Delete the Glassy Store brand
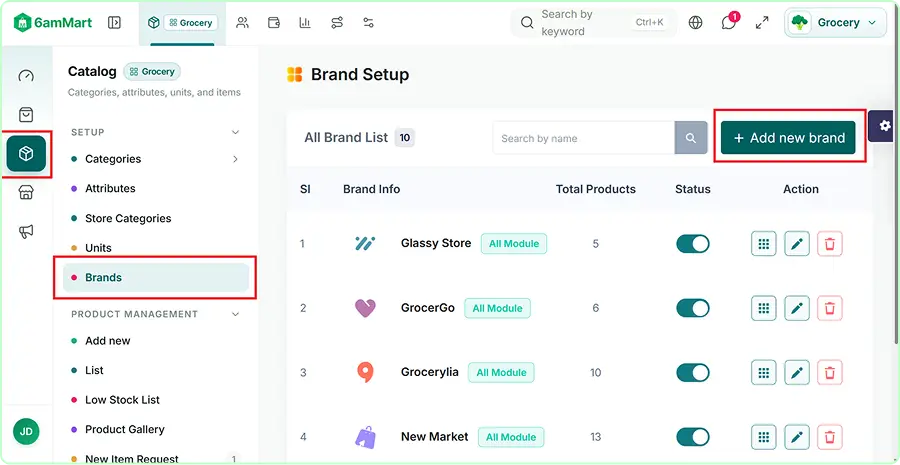Viewport: 900px width, 465px height. click(x=829, y=244)
